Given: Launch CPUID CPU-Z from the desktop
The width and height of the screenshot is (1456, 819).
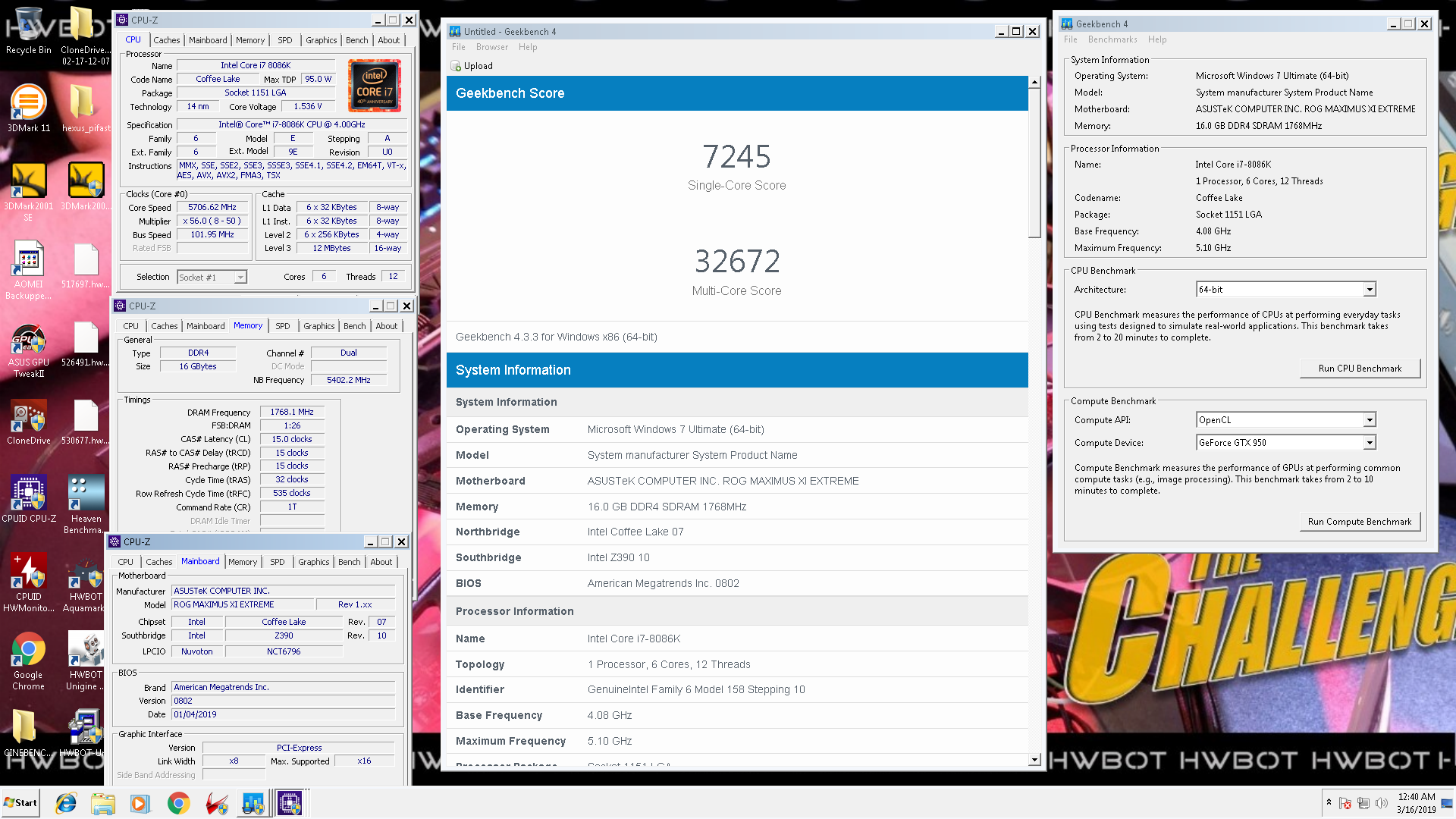Looking at the screenshot, I should tap(29, 500).
